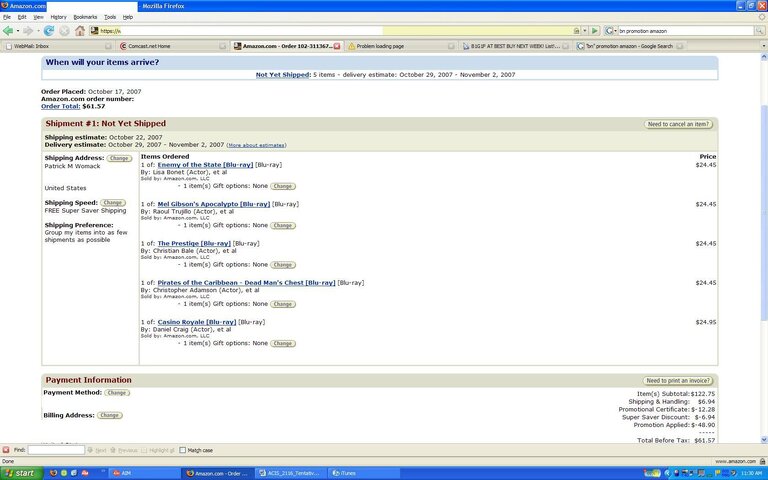768x480 pixels.
Task: Close the WebMail: Inbox tab
Action: point(108,46)
